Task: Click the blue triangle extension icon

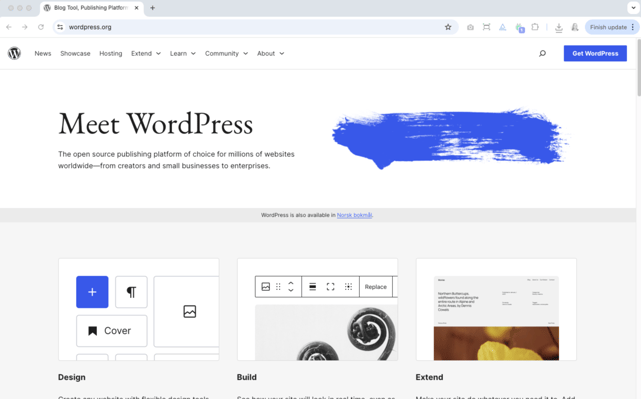Action: click(x=502, y=27)
